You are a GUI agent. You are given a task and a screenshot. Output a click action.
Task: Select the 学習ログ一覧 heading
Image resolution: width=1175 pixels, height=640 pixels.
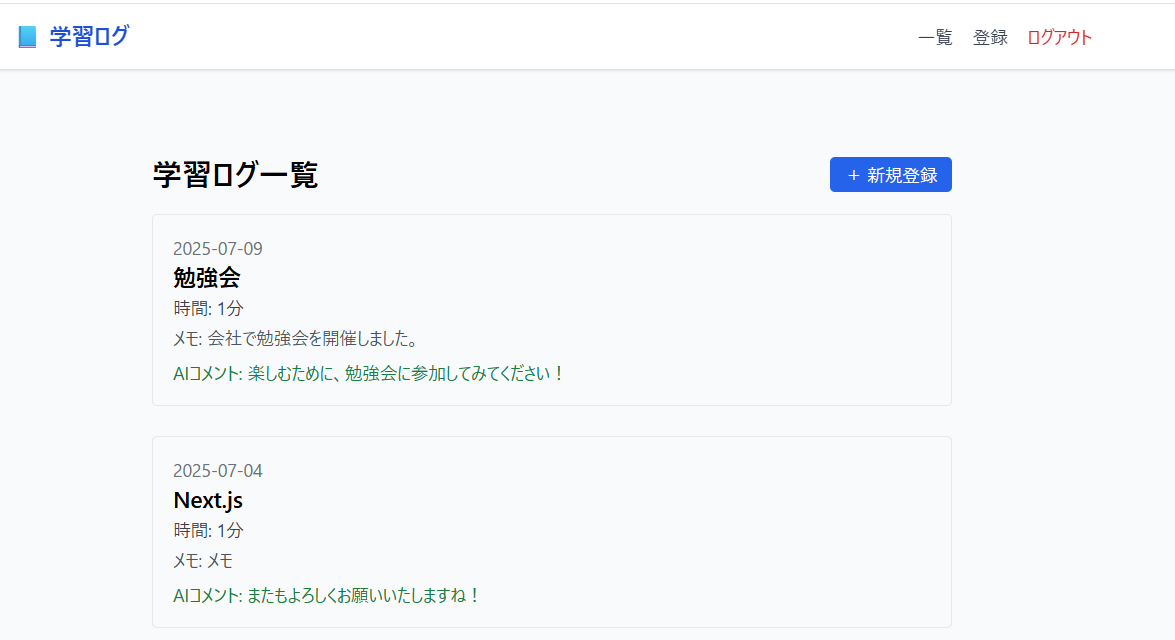point(235,175)
